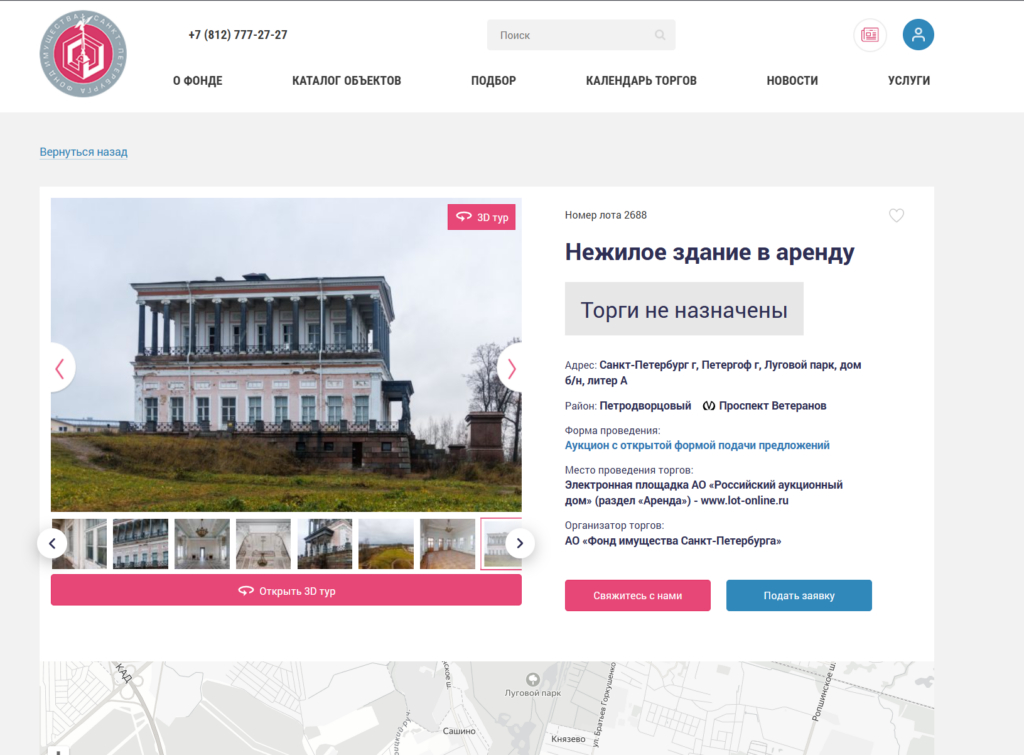This screenshot has height=755, width=1024.
Task: Add lot to favorites with heart icon
Action: pos(896,216)
